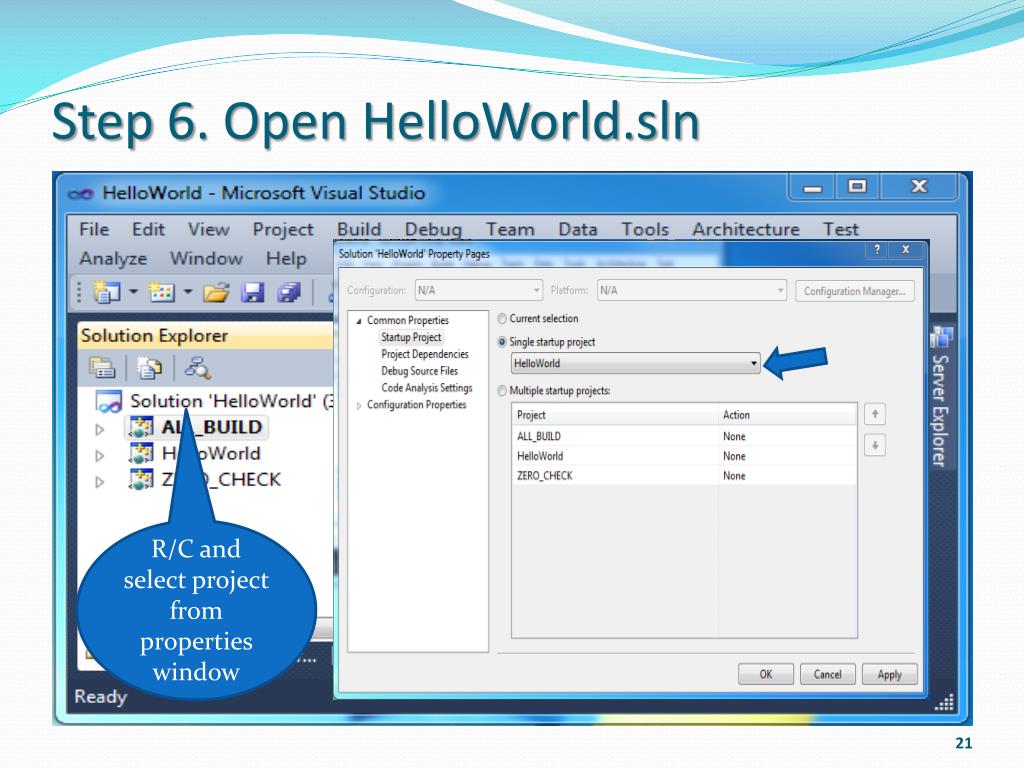Expand the Configuration Properties tree node
The image size is (1024, 768).
point(359,406)
